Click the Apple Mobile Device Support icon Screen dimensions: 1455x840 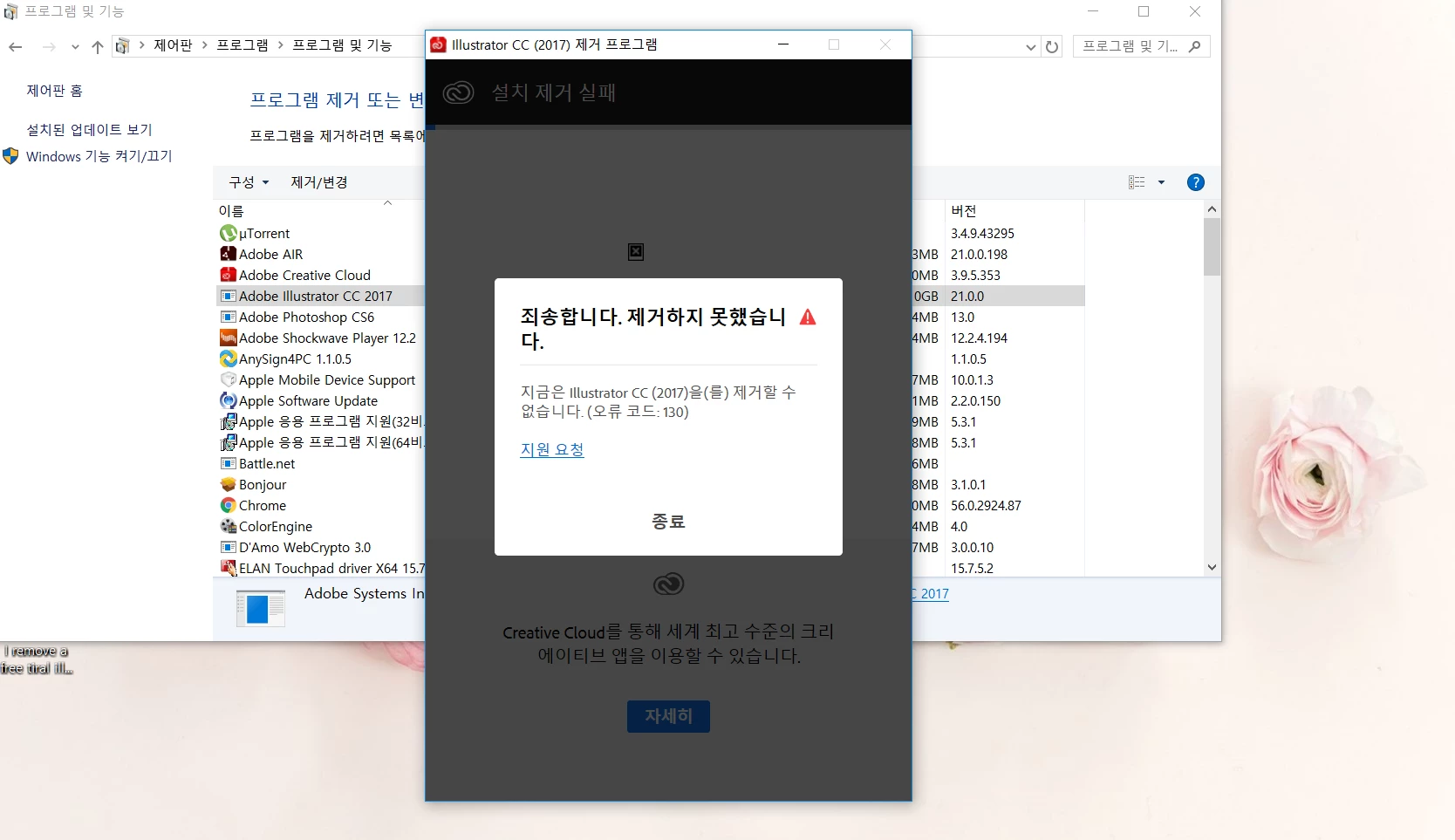click(229, 379)
